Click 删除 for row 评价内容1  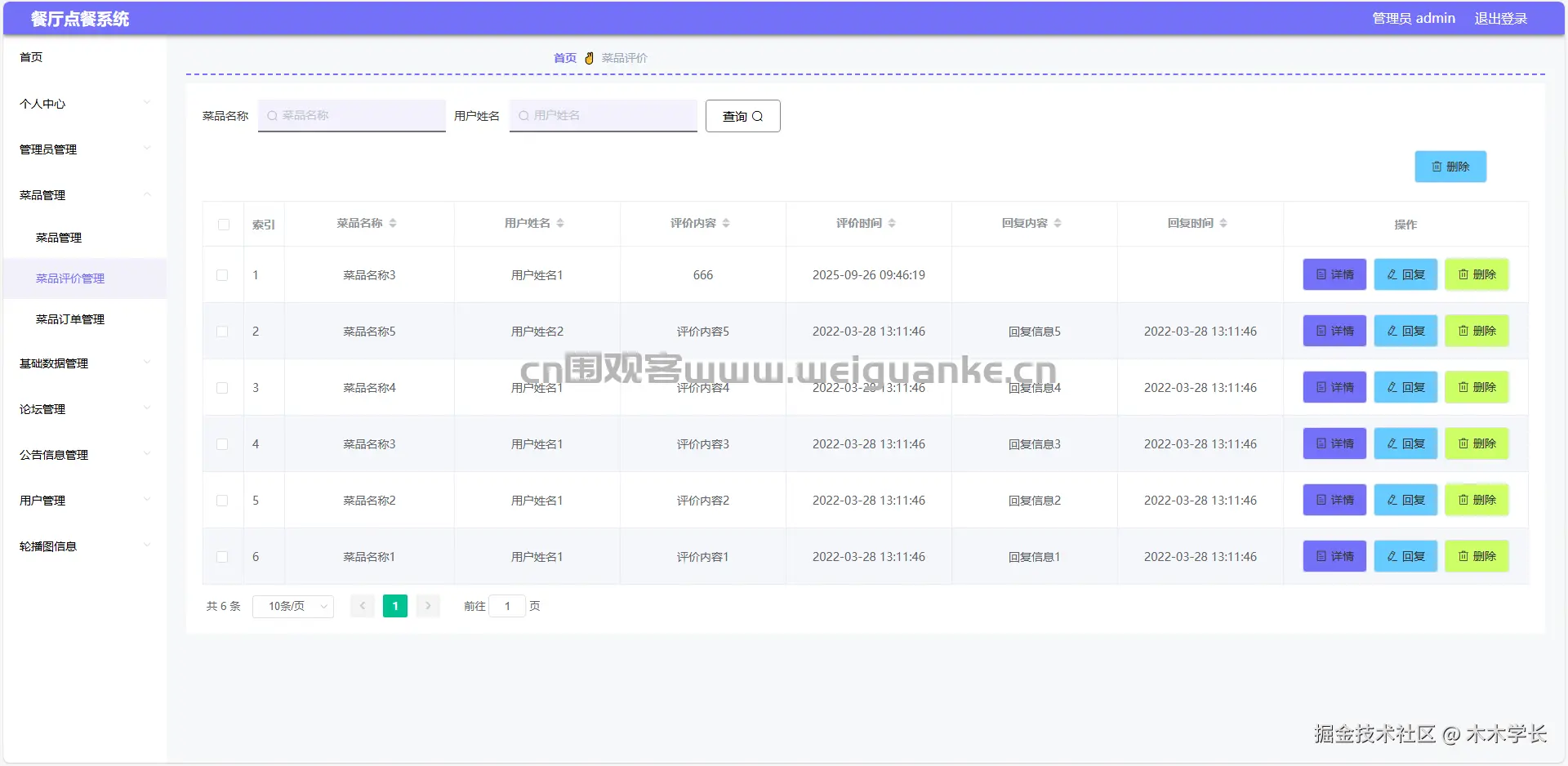(1477, 556)
